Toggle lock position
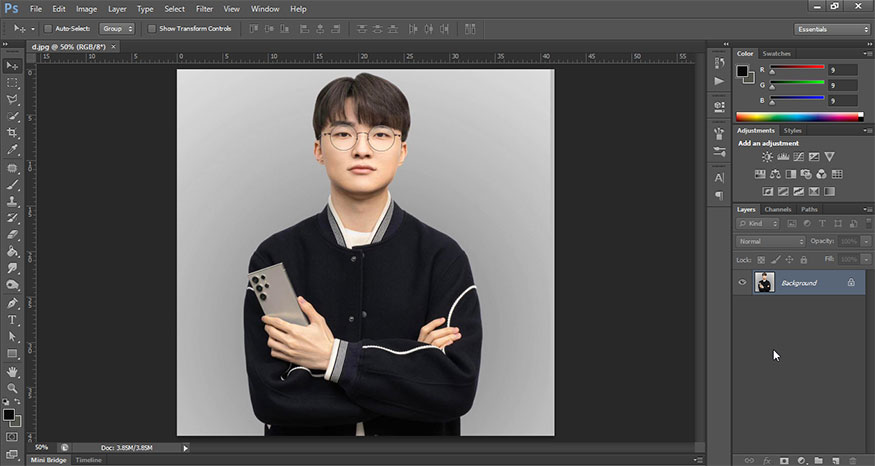This screenshot has height=466, width=875. (789, 260)
